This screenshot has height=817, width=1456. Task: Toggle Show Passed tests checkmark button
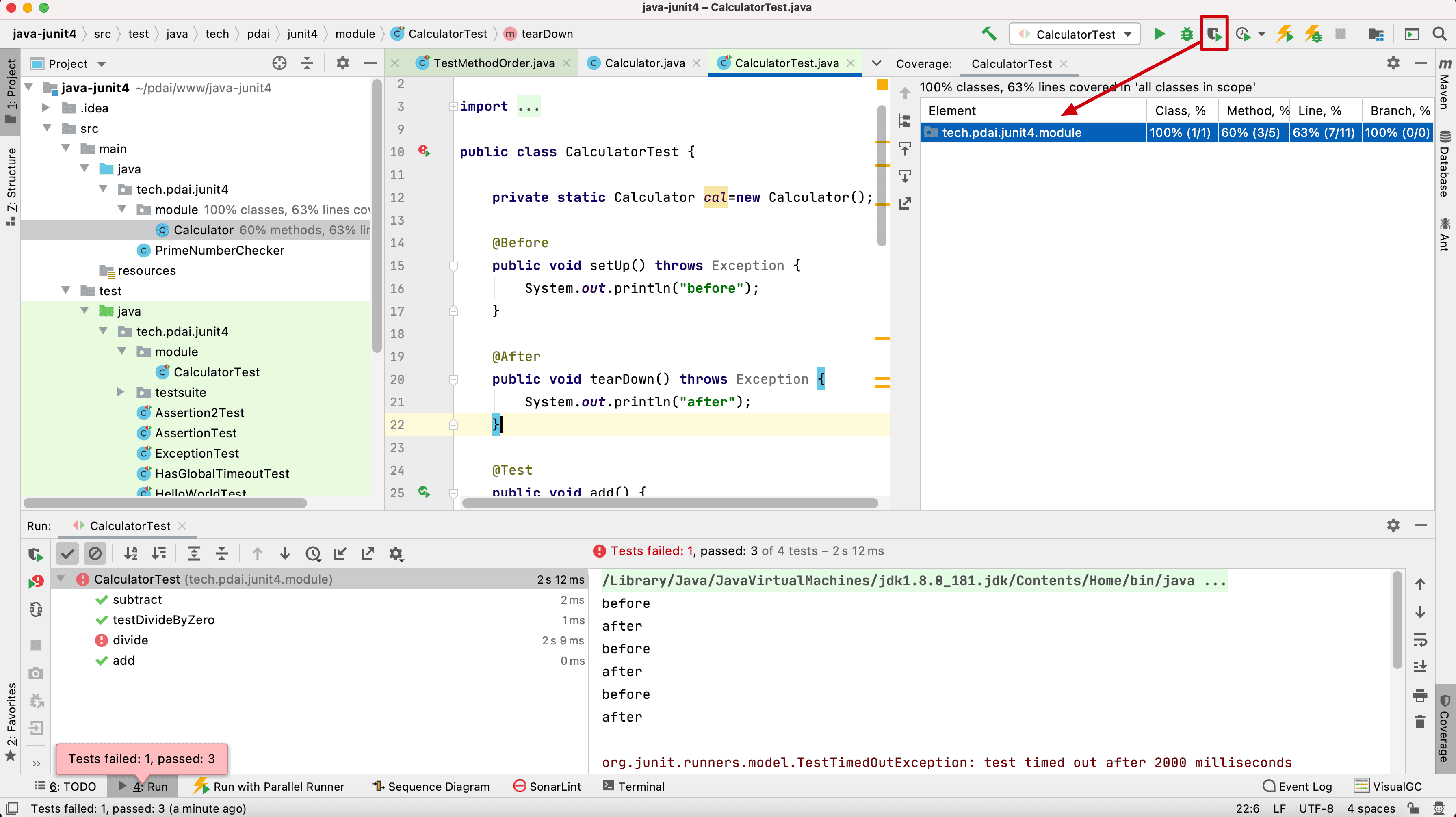point(67,554)
